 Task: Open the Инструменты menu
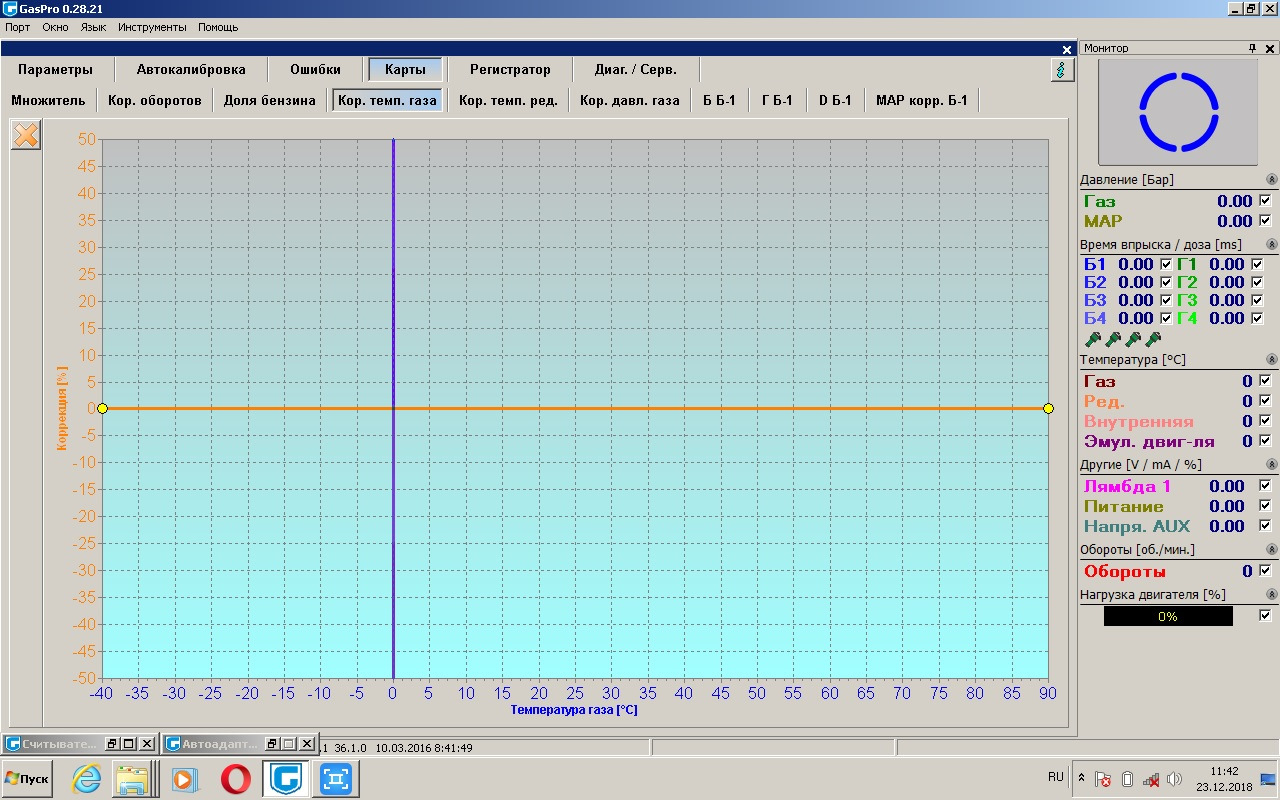click(x=152, y=27)
